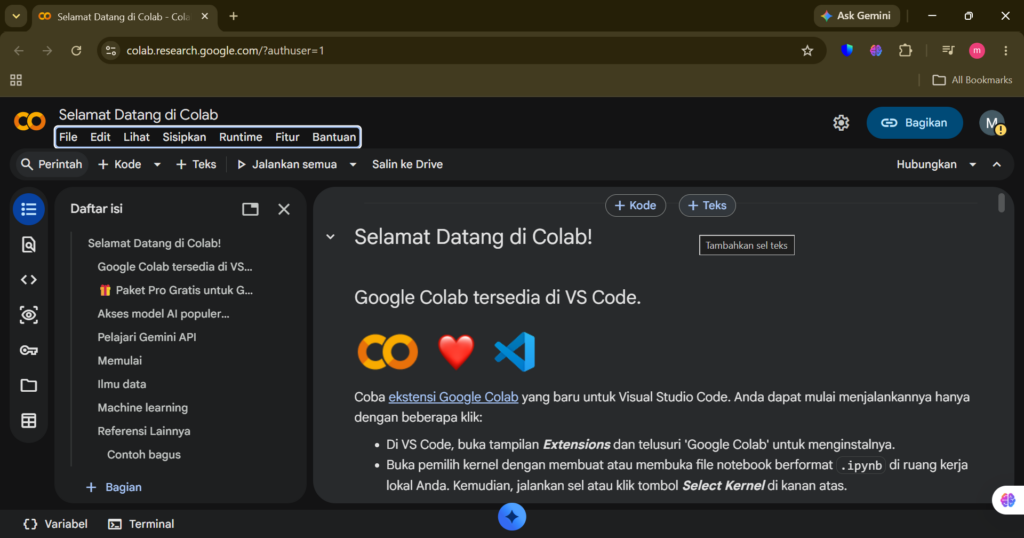Open the data table icon in sidebar
This screenshot has width=1024, height=538.
[29, 420]
